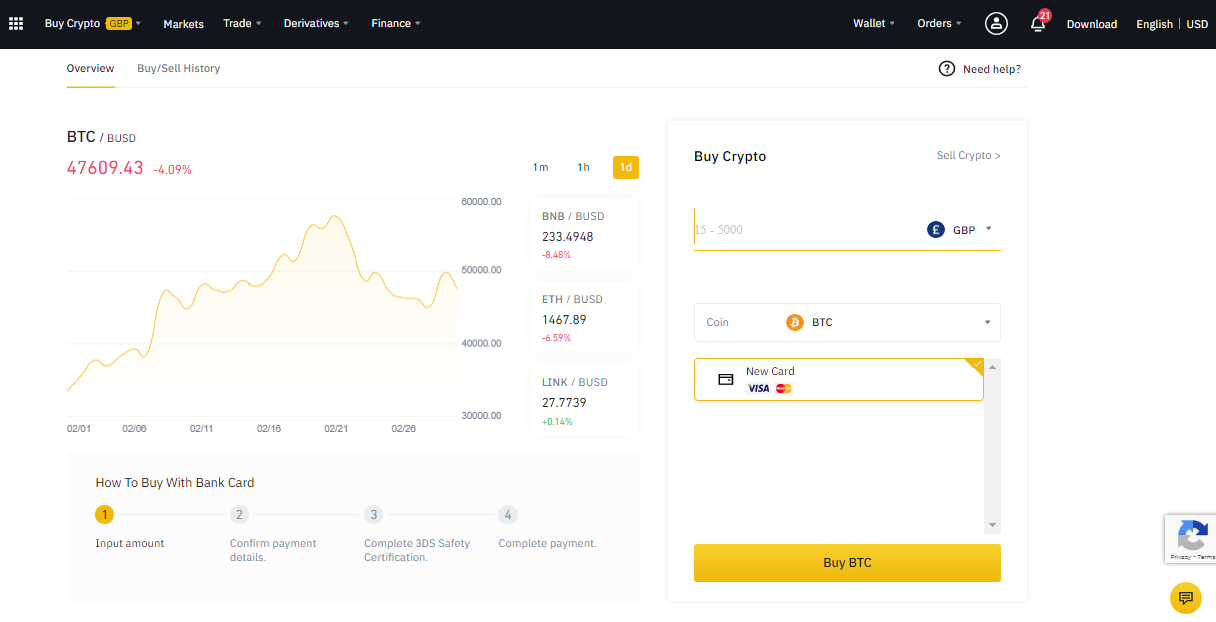1216x622 pixels.
Task: Expand the Finance menu dropdown
Action: tap(396, 23)
